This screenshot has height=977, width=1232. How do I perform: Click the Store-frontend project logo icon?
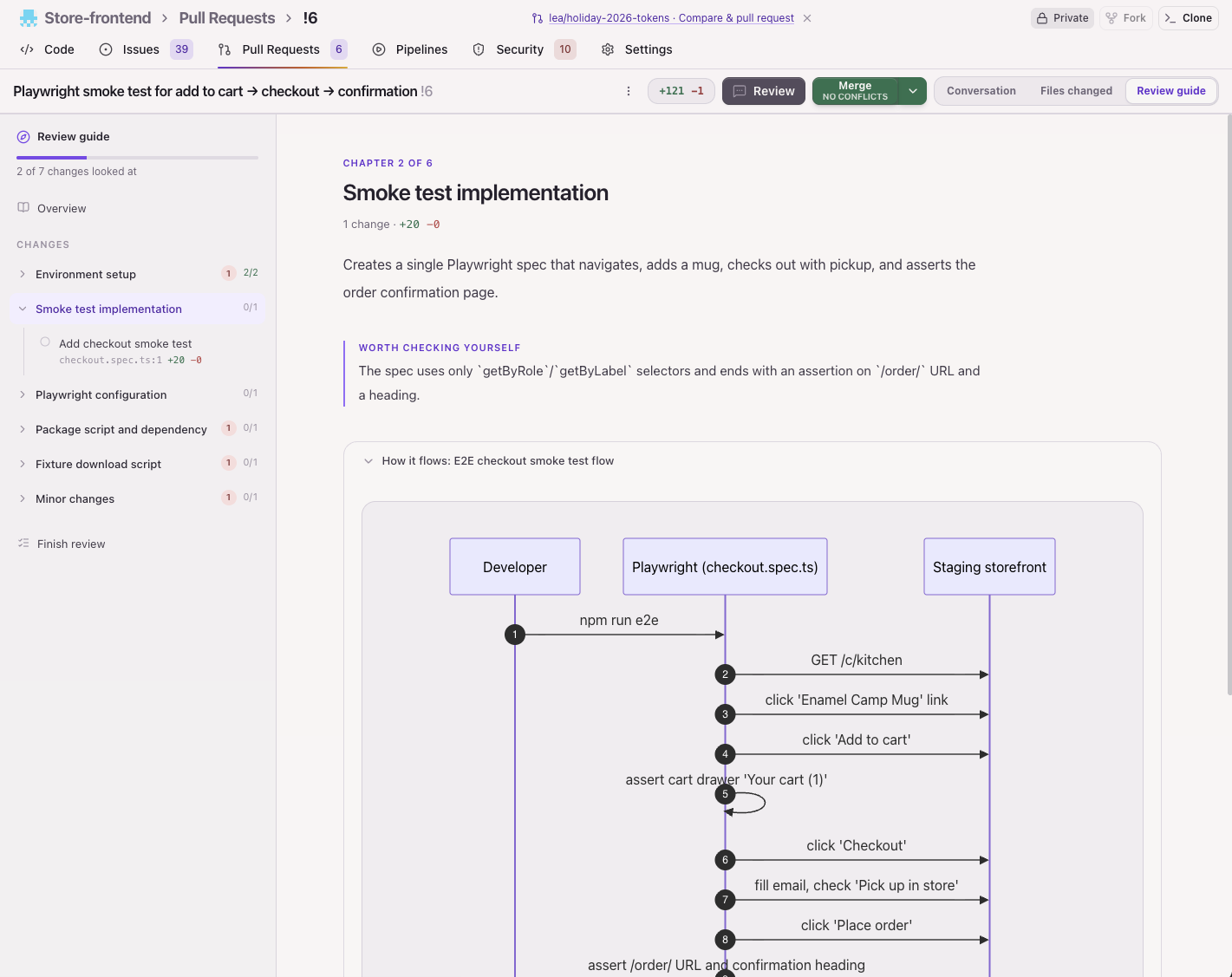(x=29, y=18)
